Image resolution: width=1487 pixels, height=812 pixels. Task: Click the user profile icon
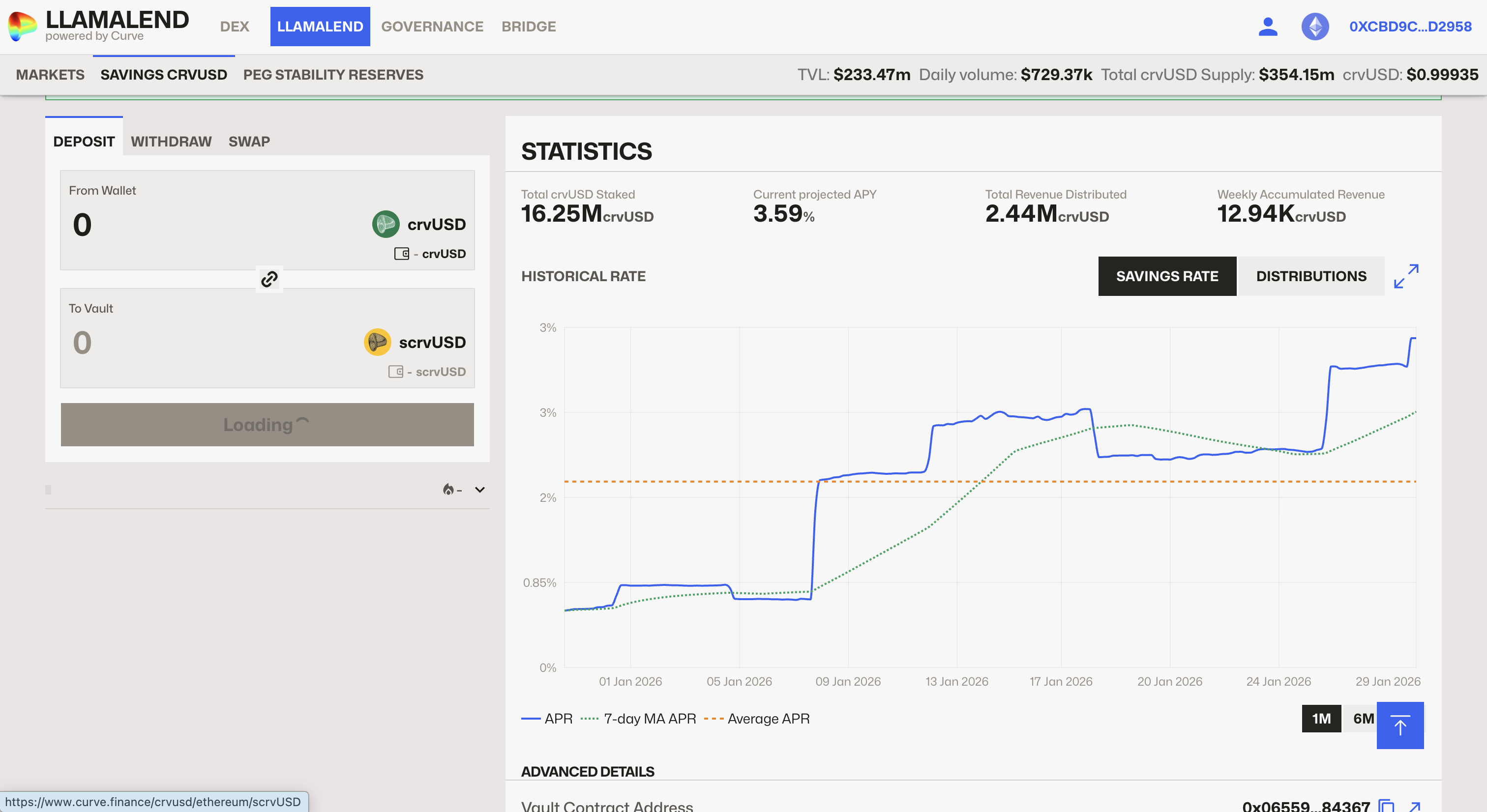click(x=1268, y=27)
